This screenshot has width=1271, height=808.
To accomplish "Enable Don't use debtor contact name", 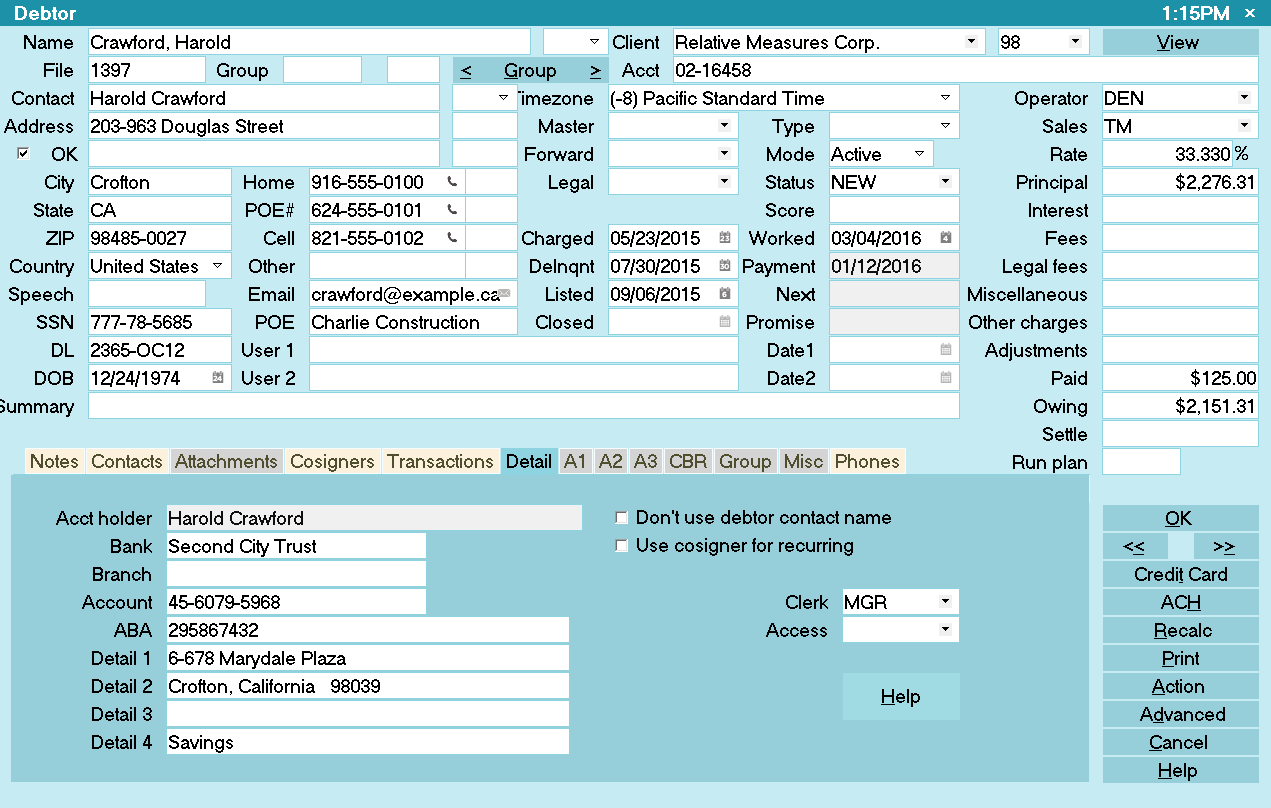I will click(x=622, y=518).
